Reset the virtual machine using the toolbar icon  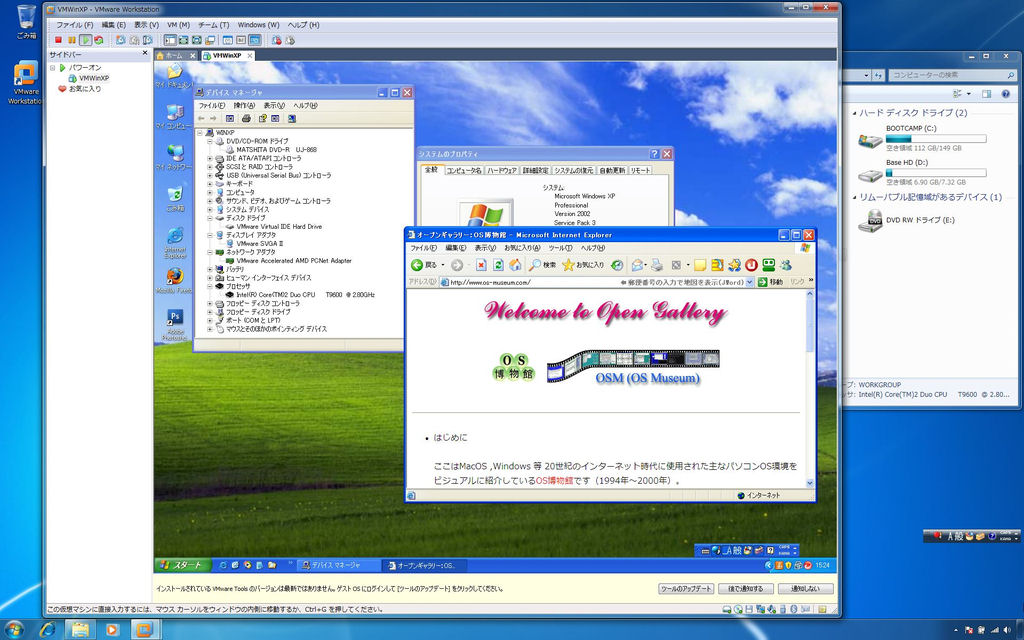click(99, 40)
